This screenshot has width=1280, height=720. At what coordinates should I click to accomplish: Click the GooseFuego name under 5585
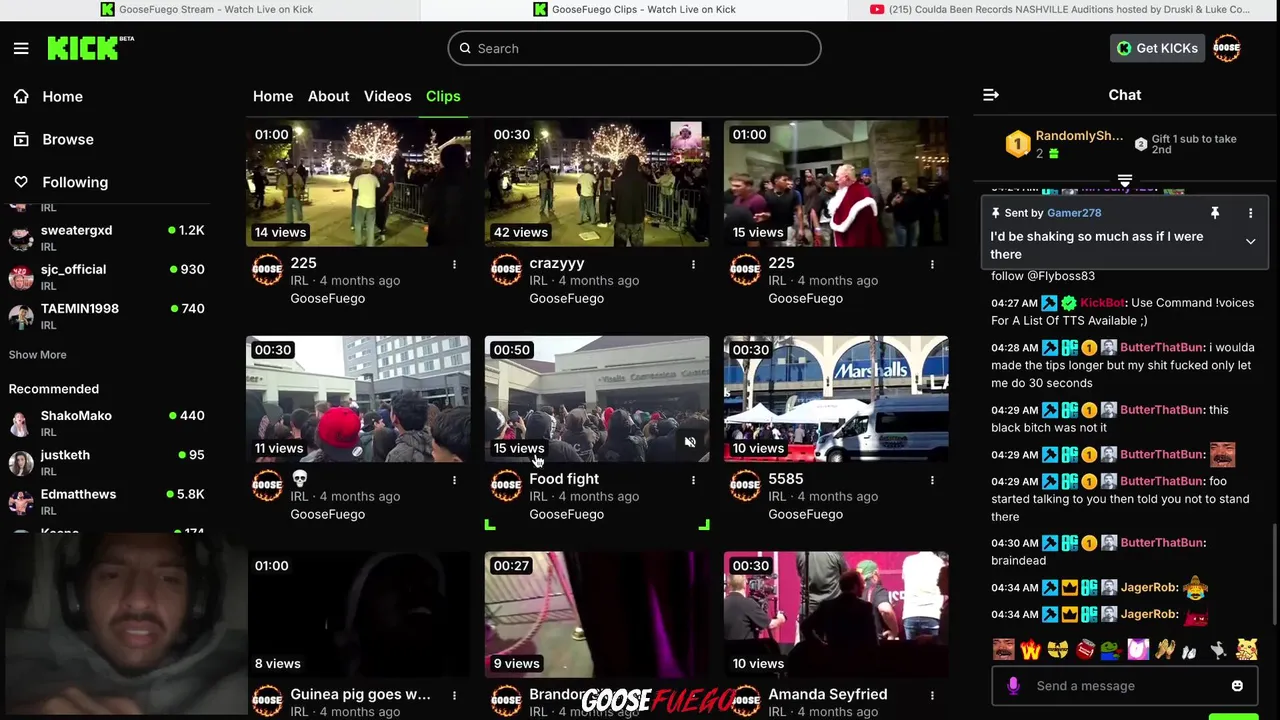coord(805,514)
